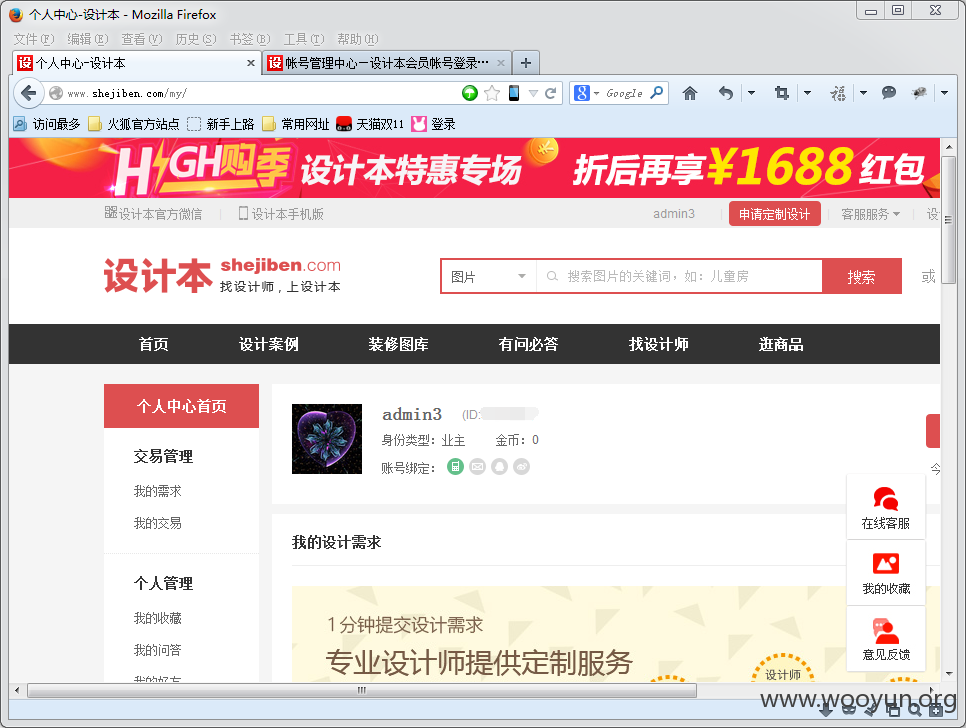The image size is (966, 728).
Task: Expand the 图片 search category dropdown
Action: click(489, 277)
